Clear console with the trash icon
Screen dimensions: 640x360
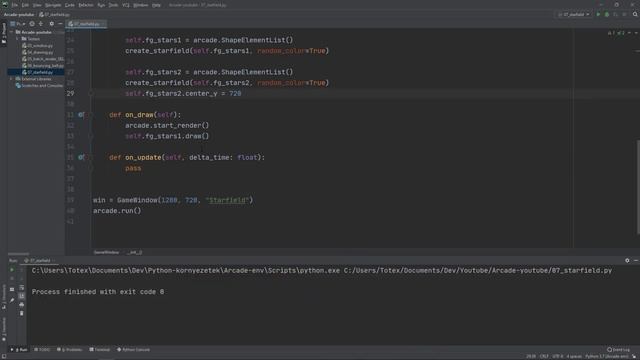pos(22,313)
